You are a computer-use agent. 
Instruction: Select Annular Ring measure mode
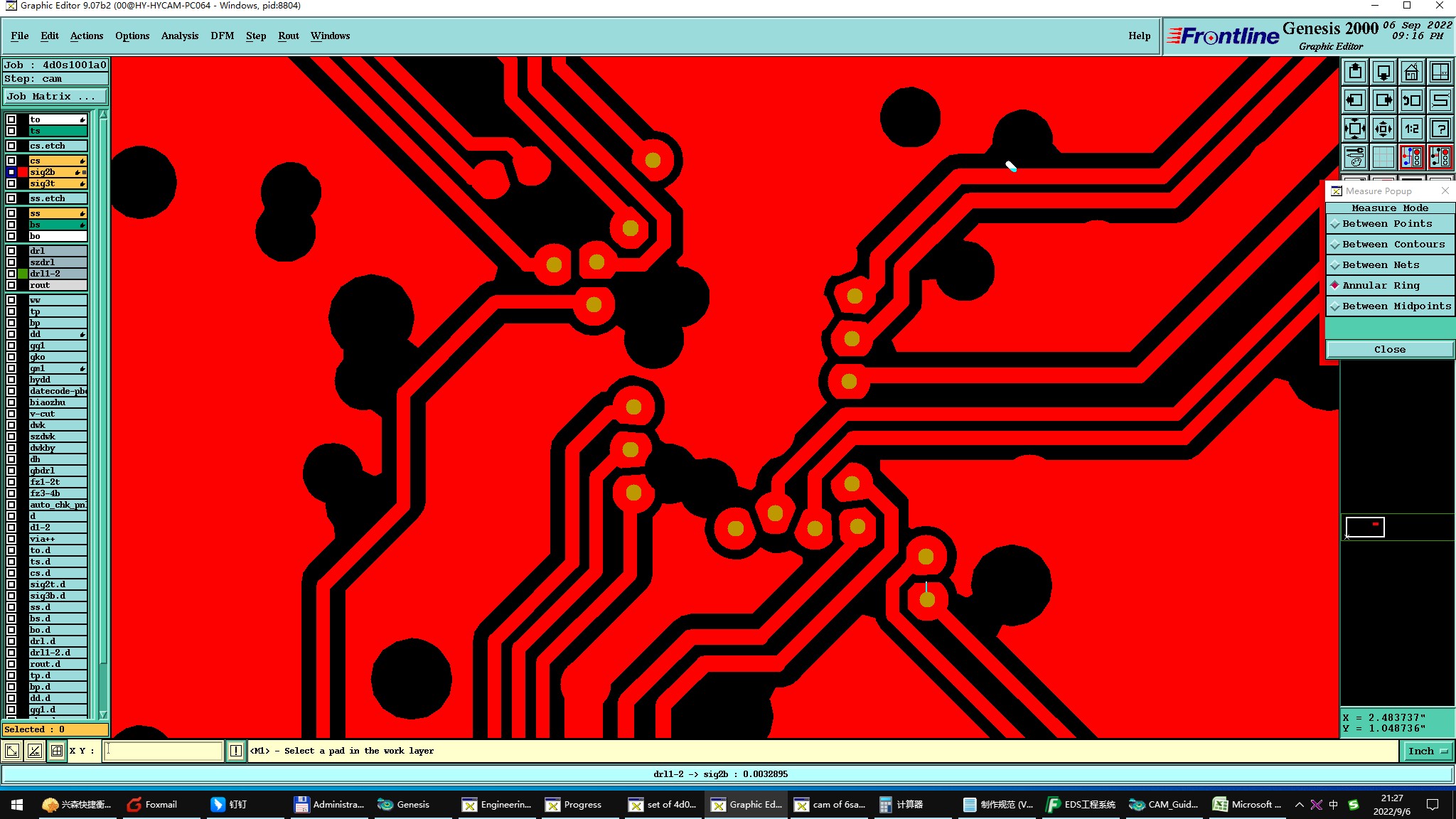tap(1390, 286)
